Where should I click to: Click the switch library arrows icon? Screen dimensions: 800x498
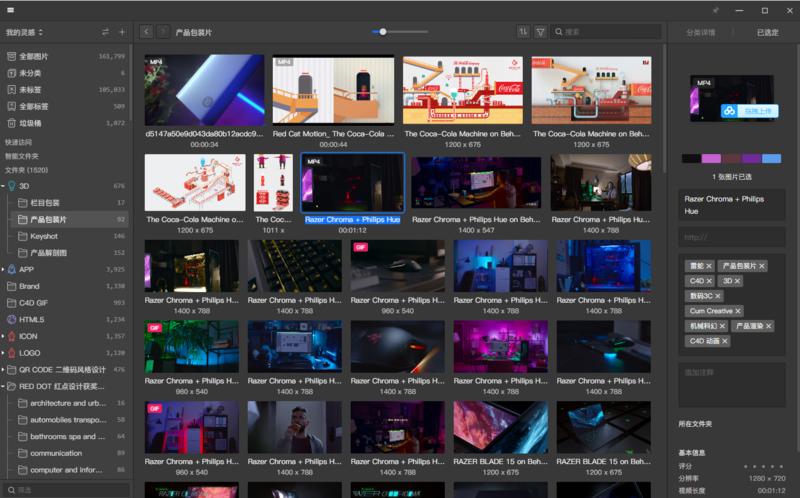pyautogui.click(x=105, y=32)
